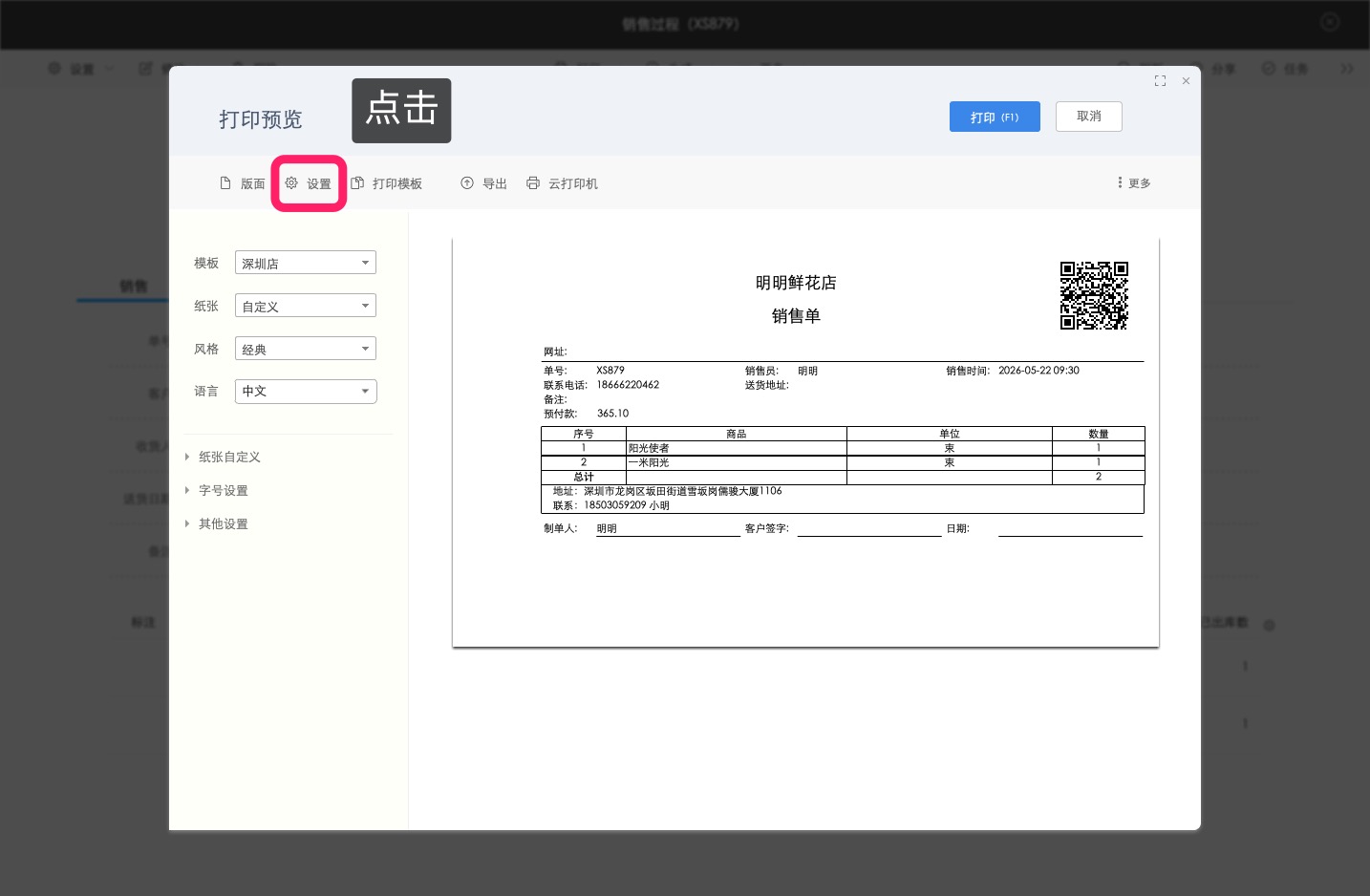Click the upload icon beside 导出
Viewport: 1370px width, 896px height.
pos(467,182)
